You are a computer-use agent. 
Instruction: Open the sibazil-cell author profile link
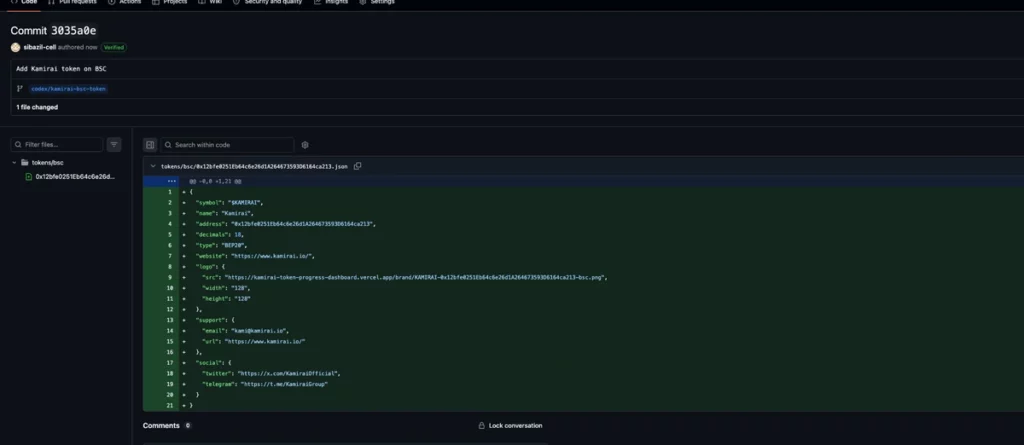pyautogui.click(x=40, y=47)
